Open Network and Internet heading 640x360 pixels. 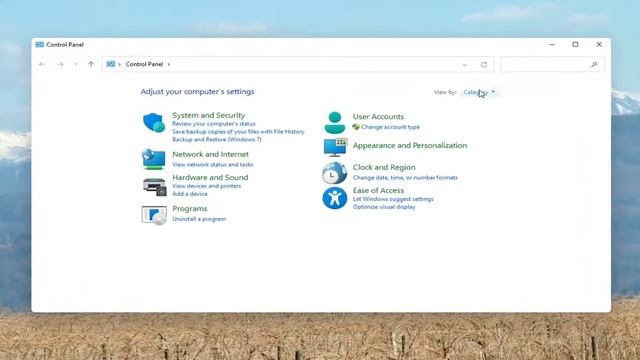click(211, 154)
